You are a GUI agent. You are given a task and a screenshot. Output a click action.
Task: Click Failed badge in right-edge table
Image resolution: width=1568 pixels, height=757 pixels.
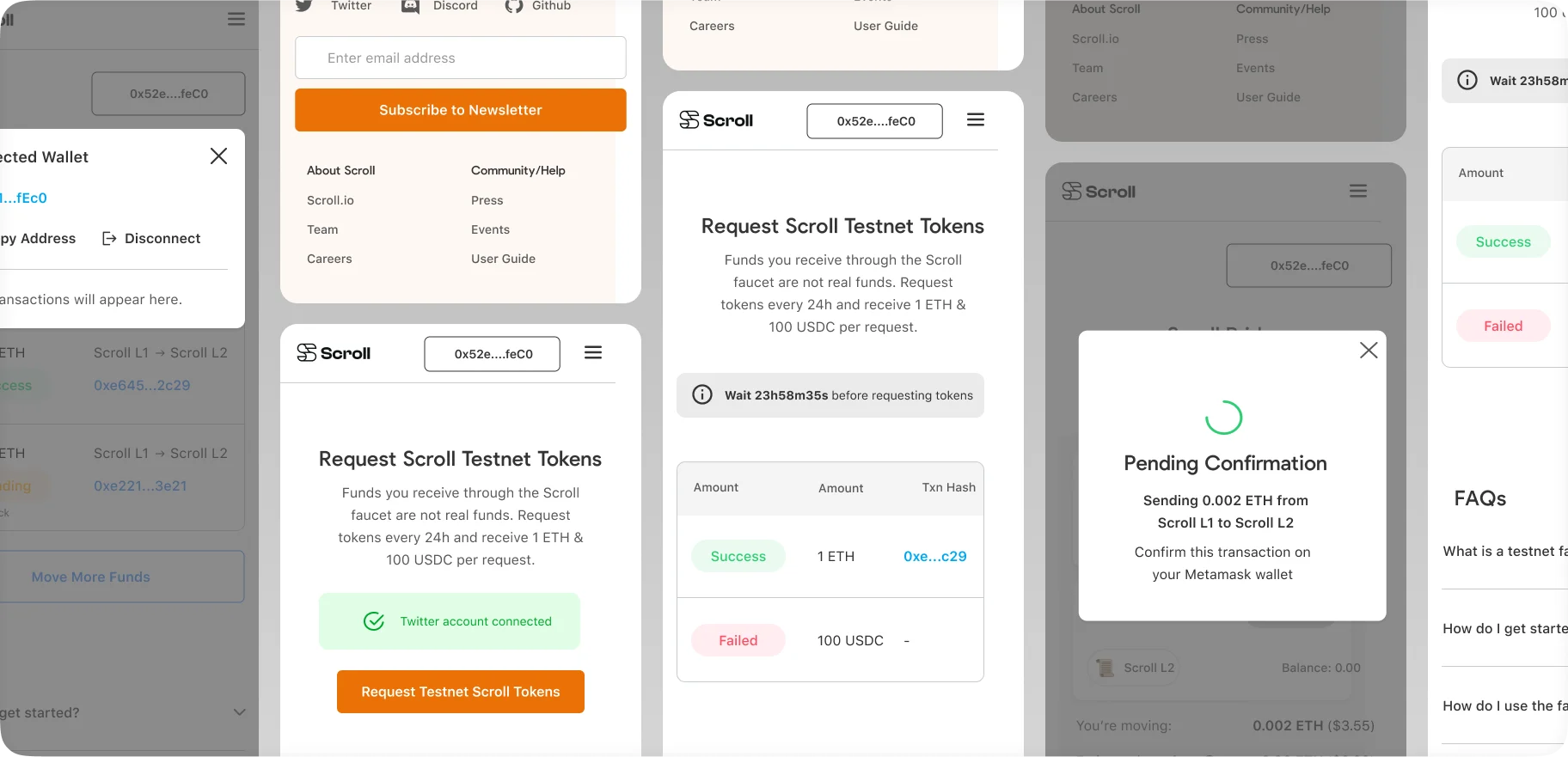(x=1503, y=326)
